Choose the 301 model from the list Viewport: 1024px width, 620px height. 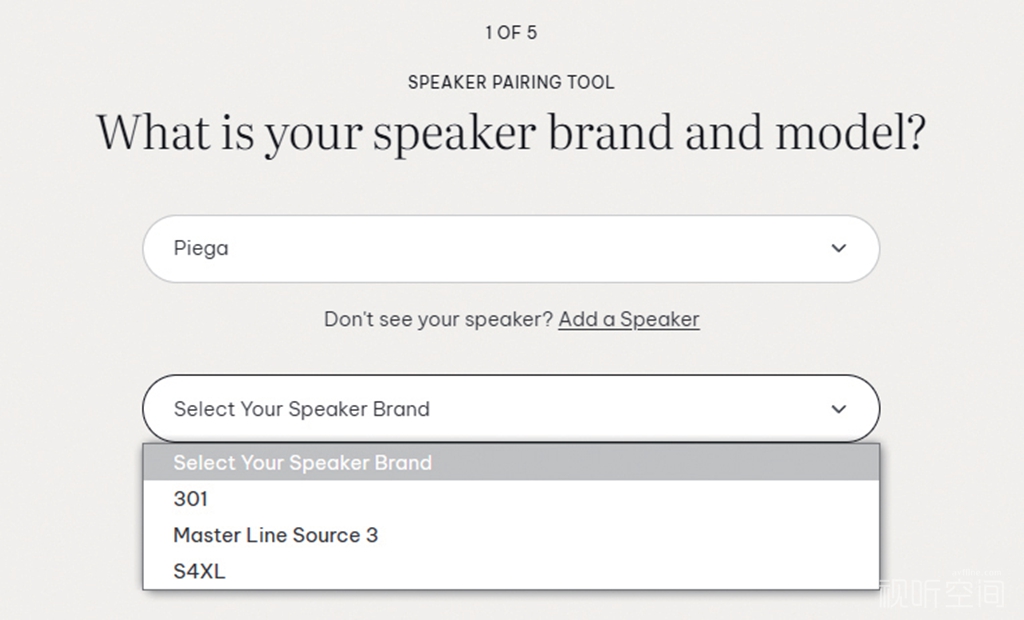click(x=191, y=499)
